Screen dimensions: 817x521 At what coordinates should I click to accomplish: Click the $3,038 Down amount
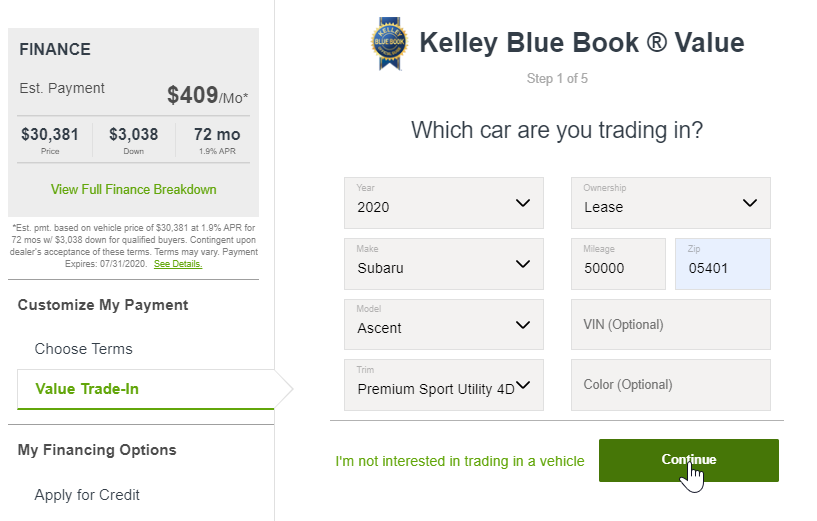point(133,134)
